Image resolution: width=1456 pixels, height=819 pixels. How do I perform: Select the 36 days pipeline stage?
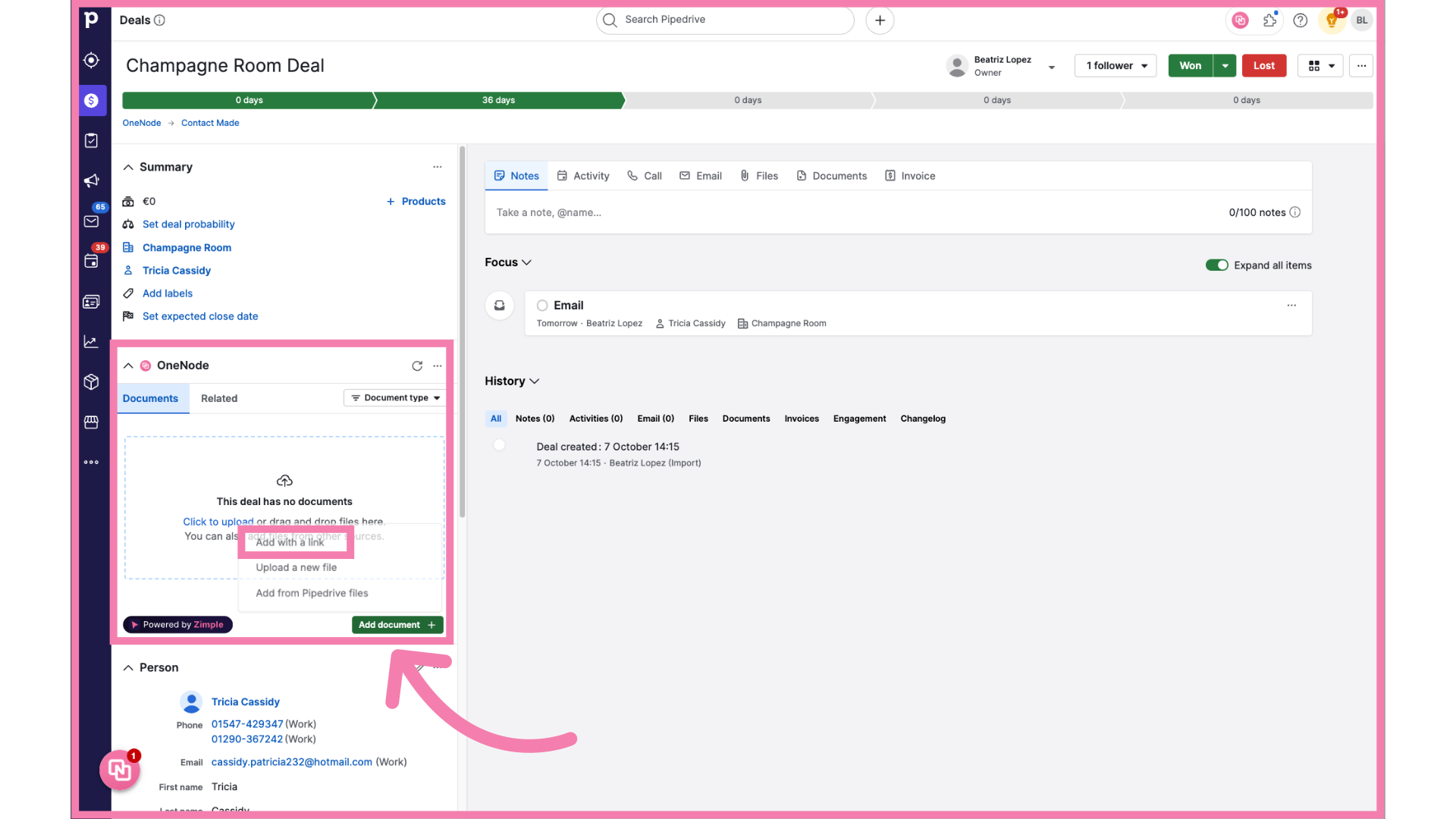(x=499, y=100)
